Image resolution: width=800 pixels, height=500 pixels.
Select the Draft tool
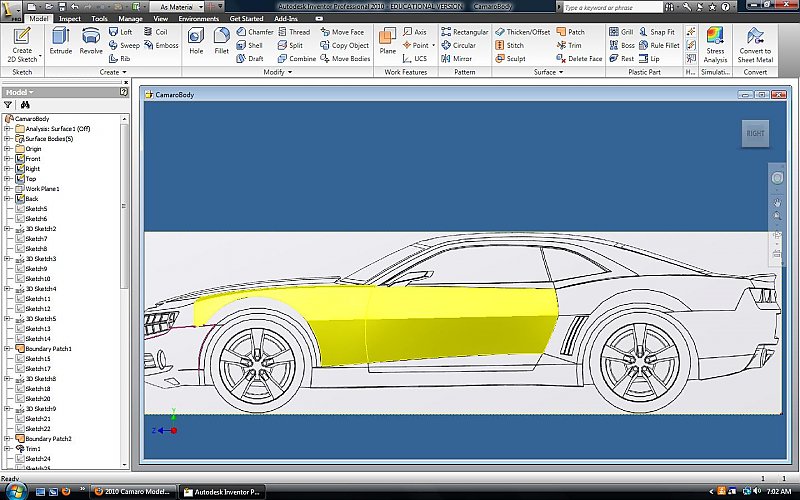click(250, 59)
